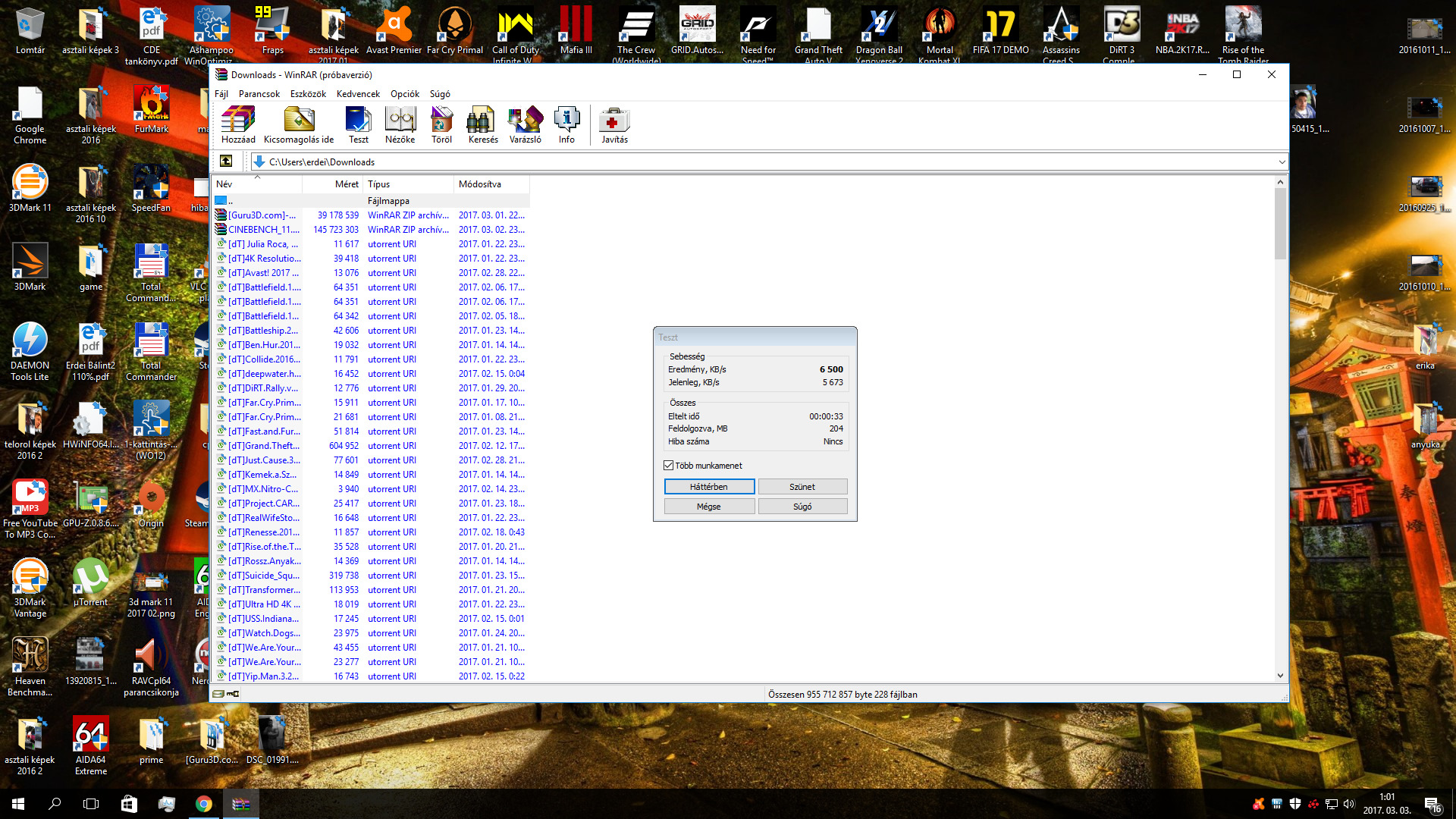Open µTorrent desktop shortcut
1456x819 pixels.
tap(91, 584)
